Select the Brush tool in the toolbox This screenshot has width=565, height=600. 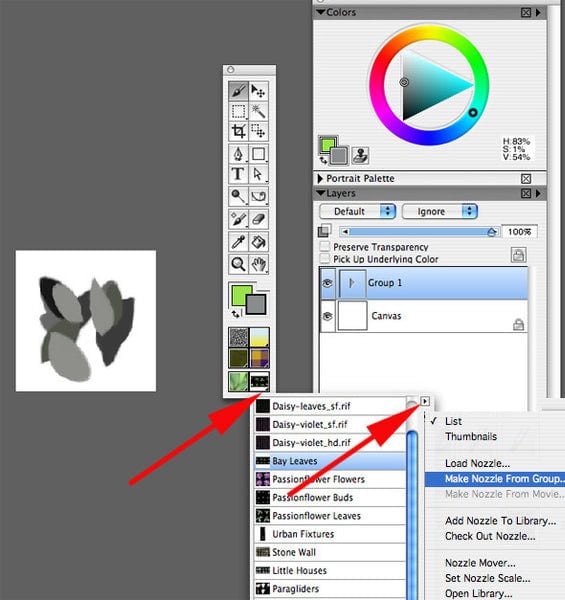tap(238, 91)
